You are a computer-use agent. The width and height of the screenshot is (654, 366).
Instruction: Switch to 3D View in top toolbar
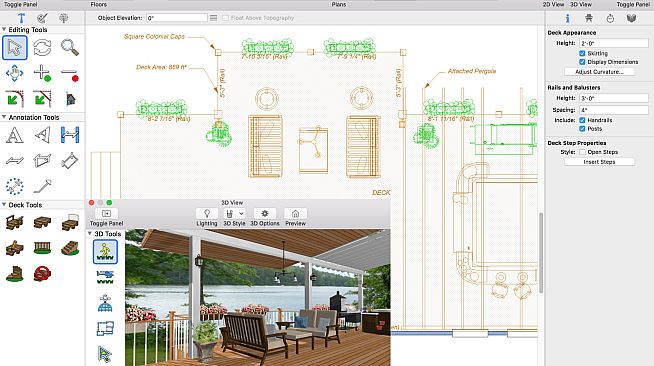click(581, 4)
